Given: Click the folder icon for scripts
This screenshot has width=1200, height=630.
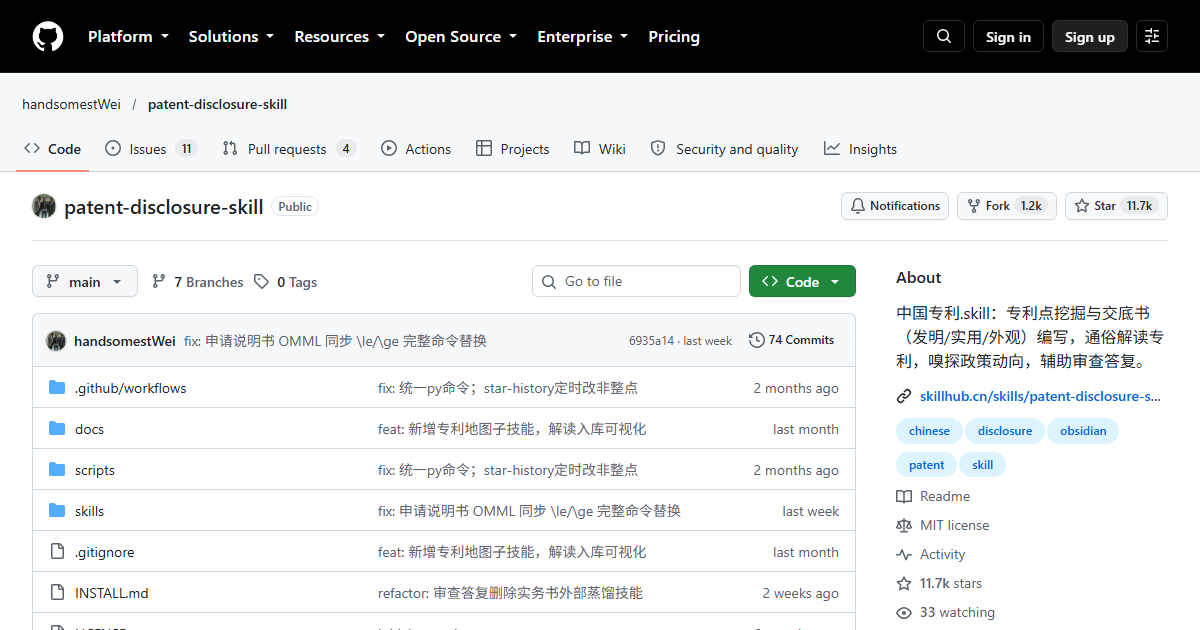Looking at the screenshot, I should point(57,470).
